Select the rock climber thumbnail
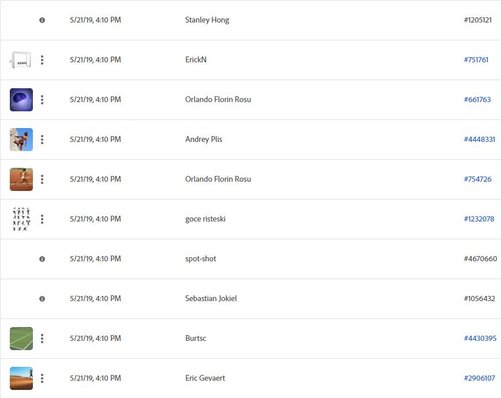 (21, 139)
